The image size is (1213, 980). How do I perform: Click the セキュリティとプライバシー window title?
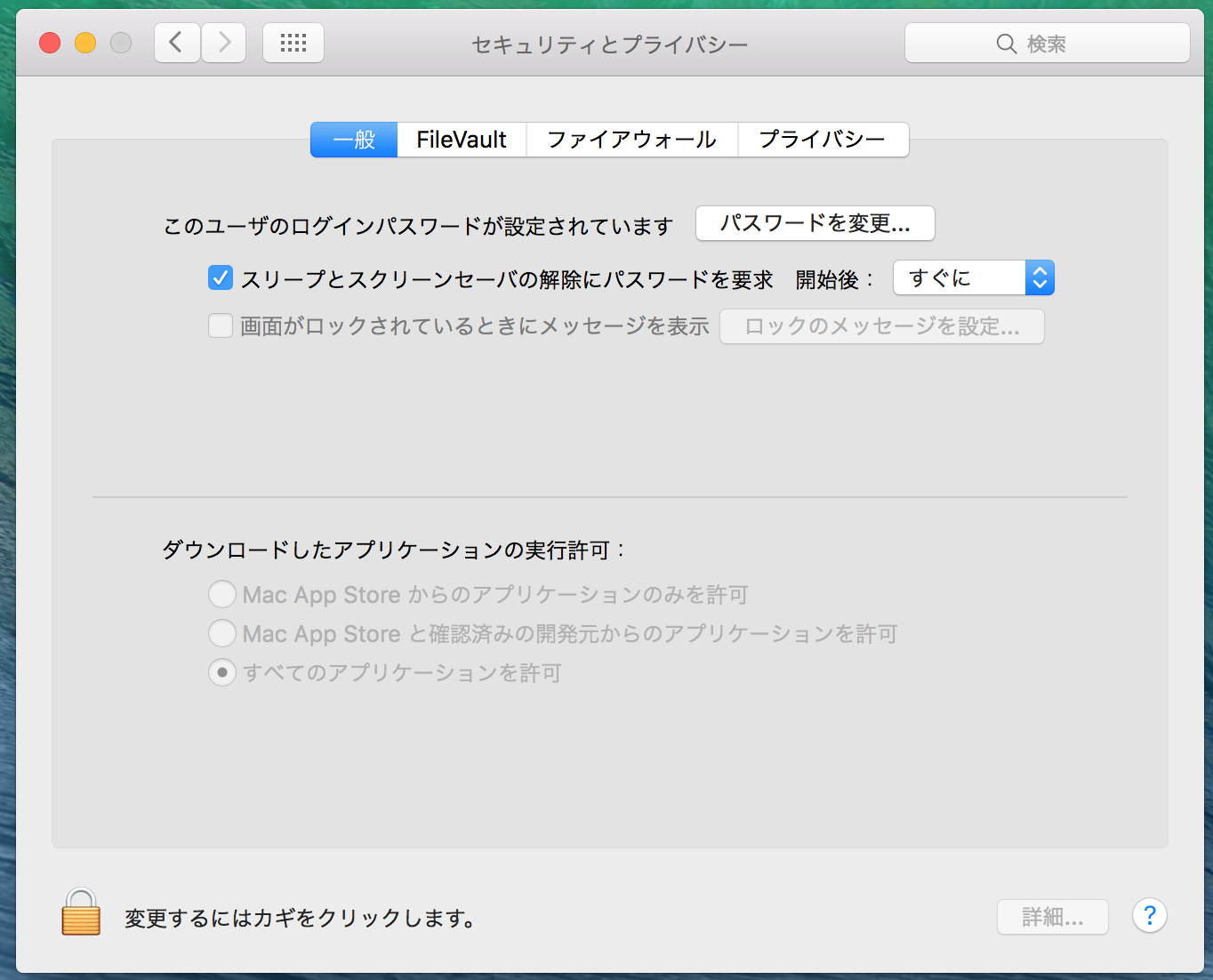coord(609,44)
